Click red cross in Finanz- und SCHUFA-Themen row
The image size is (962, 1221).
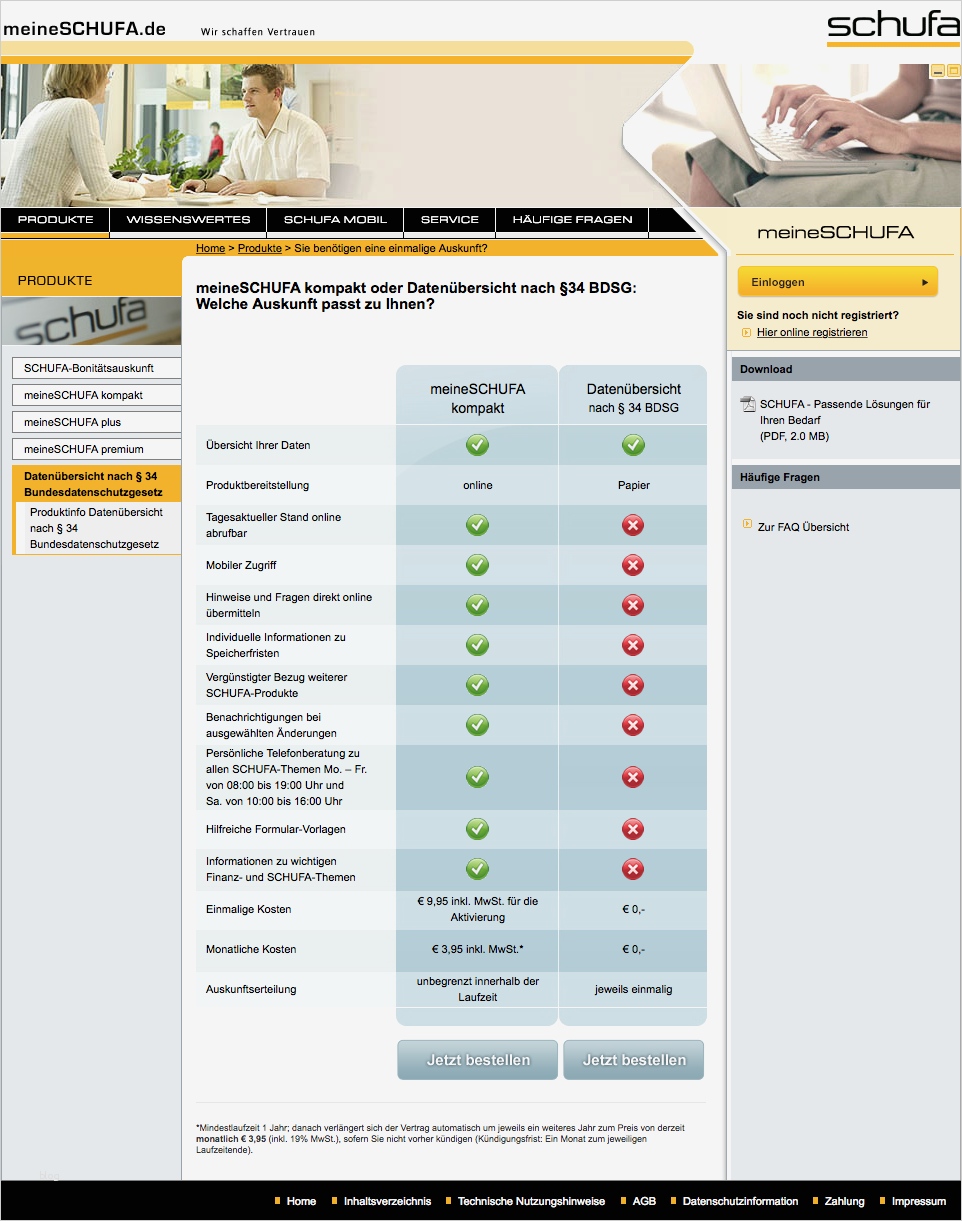633,869
